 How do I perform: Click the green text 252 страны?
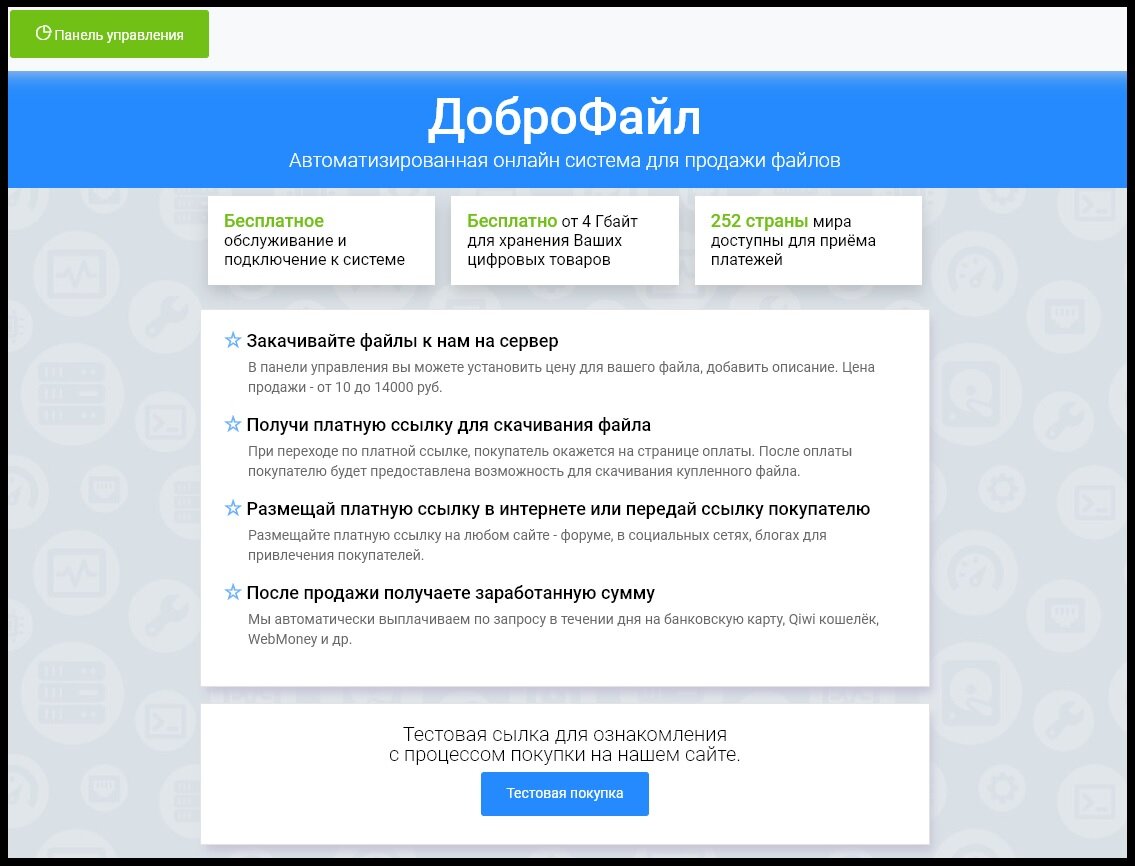tap(759, 221)
